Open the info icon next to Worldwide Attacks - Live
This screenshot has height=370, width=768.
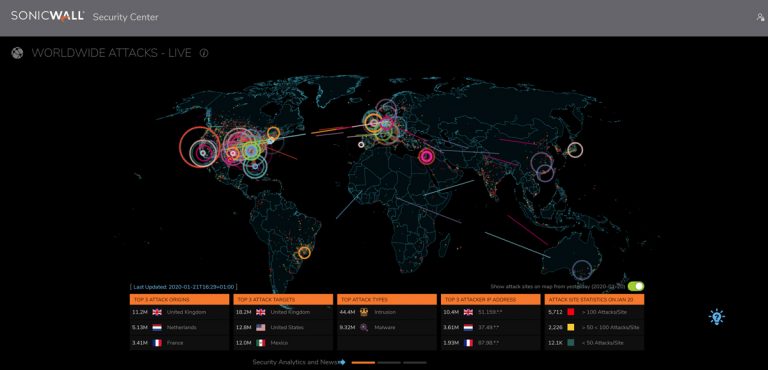click(204, 53)
